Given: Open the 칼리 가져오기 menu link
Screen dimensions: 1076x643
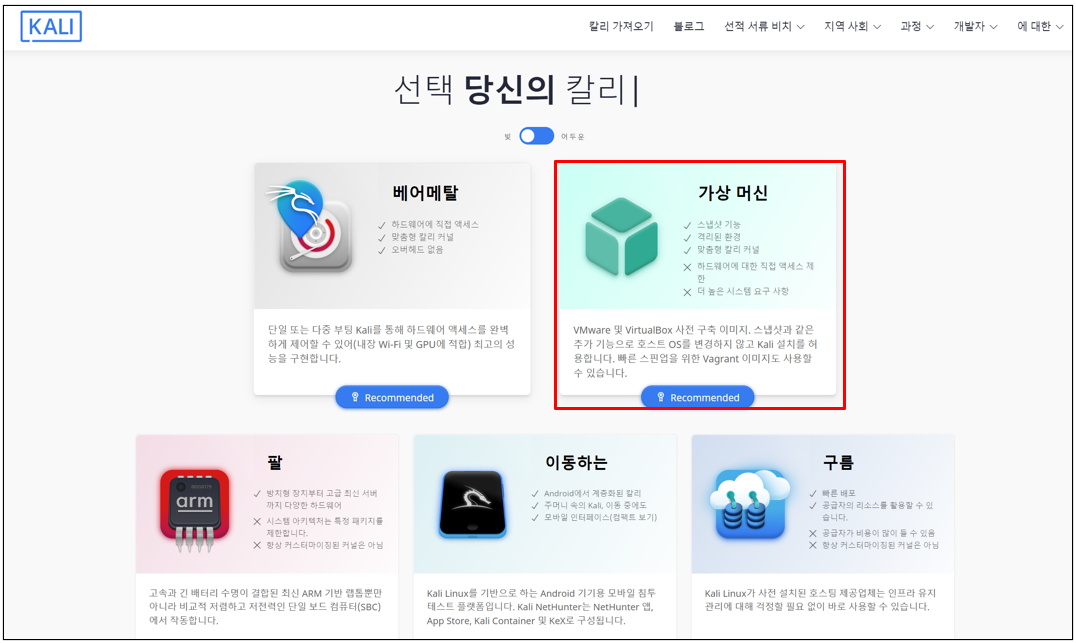Looking at the screenshot, I should click(620, 26).
